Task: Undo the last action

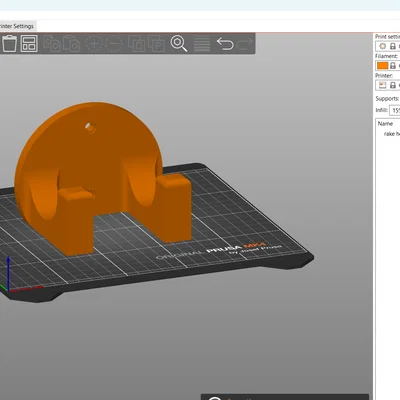Action: coord(225,44)
